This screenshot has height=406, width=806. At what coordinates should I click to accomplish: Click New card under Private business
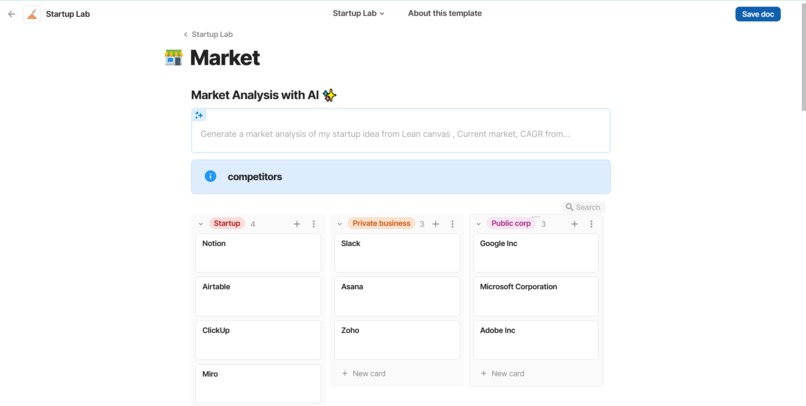pos(364,374)
